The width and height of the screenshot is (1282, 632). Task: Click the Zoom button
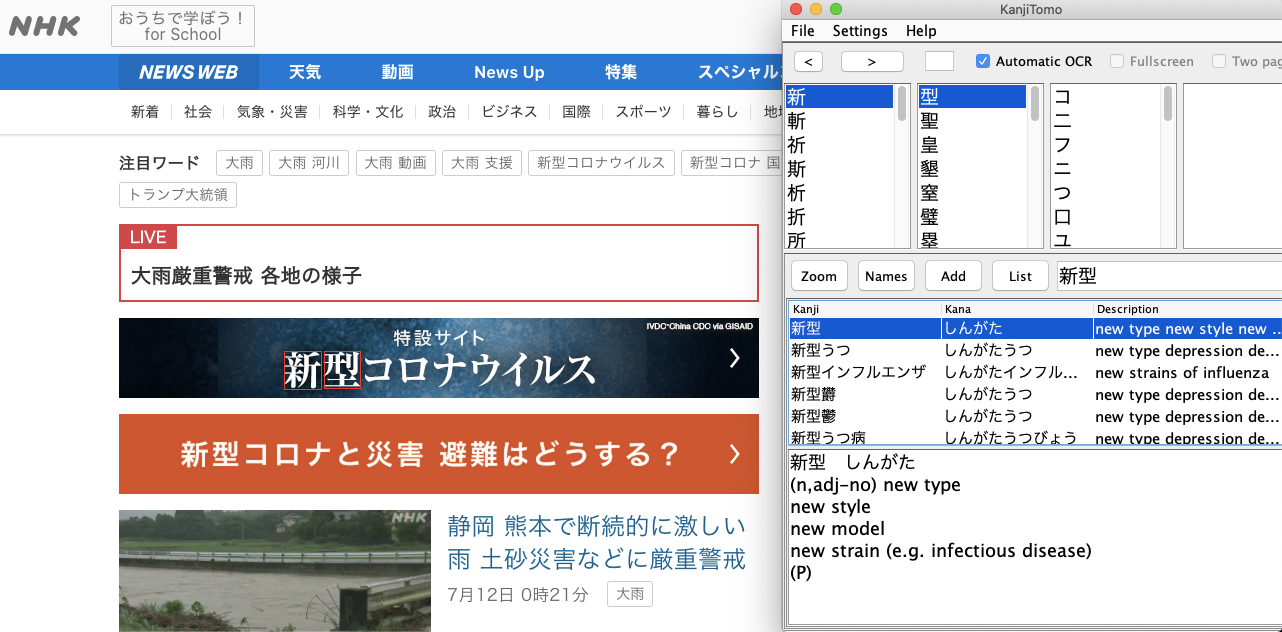pos(819,276)
